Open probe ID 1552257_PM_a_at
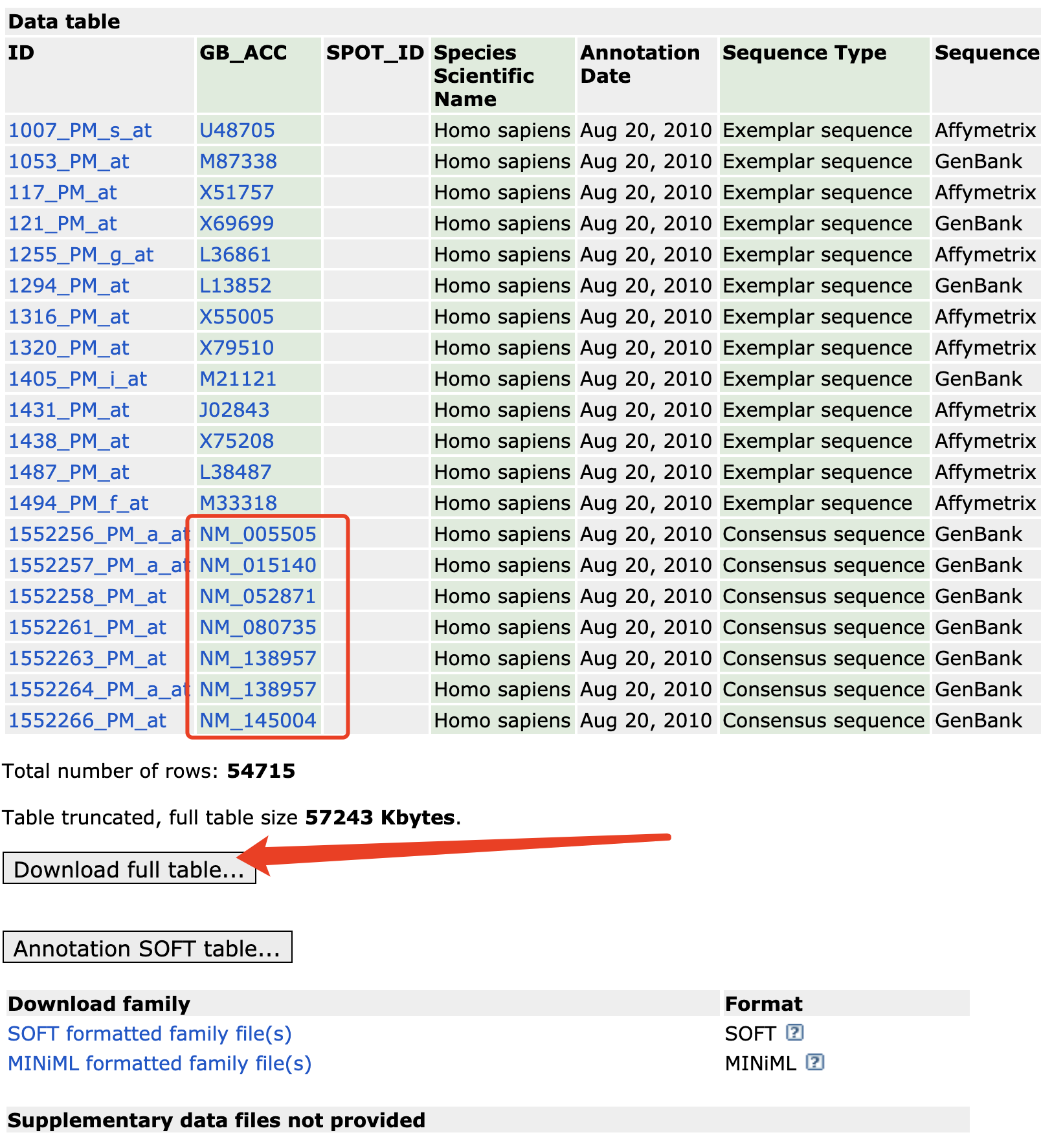The height and width of the screenshot is (1148, 1041). [x=98, y=566]
